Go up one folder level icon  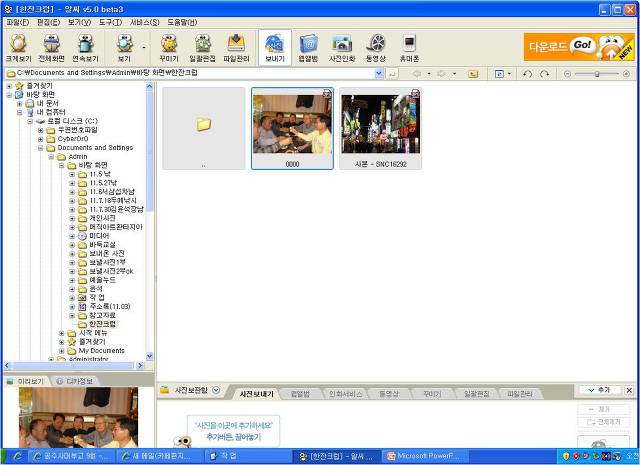(x=473, y=74)
